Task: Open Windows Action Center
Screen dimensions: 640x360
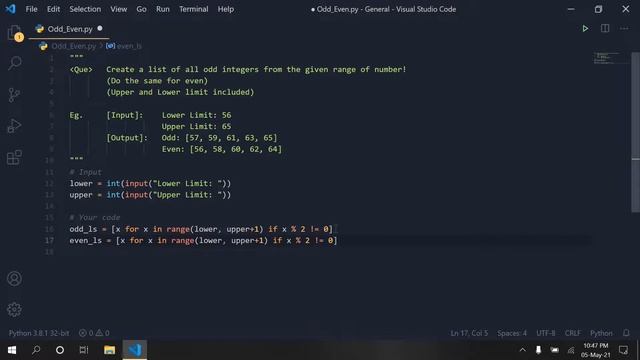Action: [623, 350]
